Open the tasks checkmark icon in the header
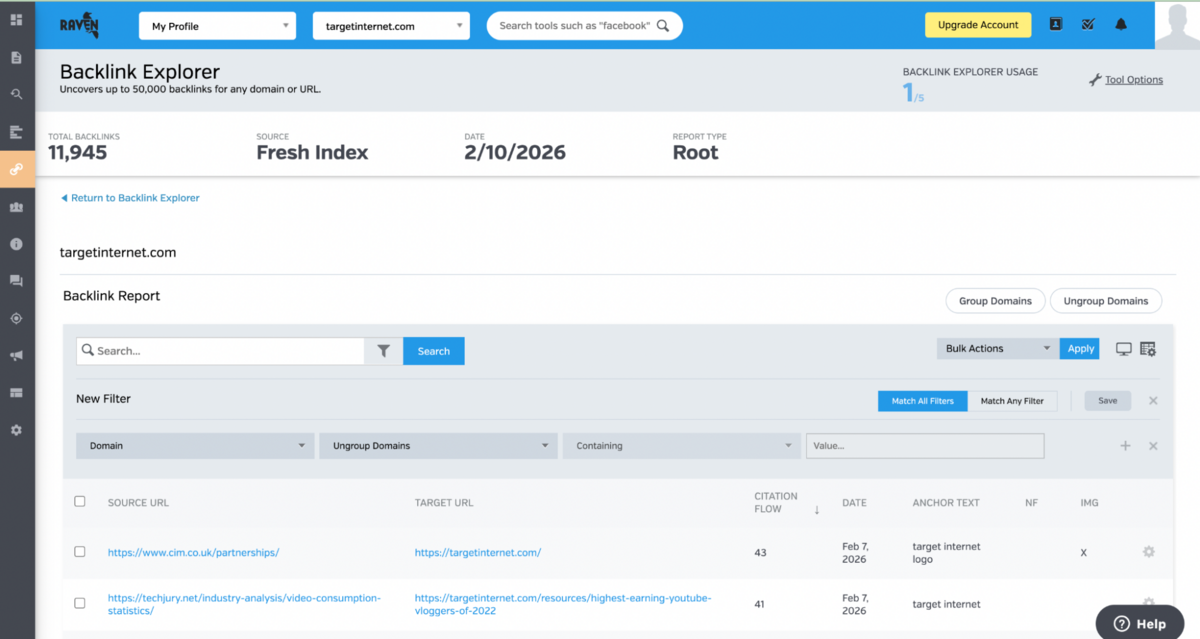The image size is (1200, 639). [1087, 25]
